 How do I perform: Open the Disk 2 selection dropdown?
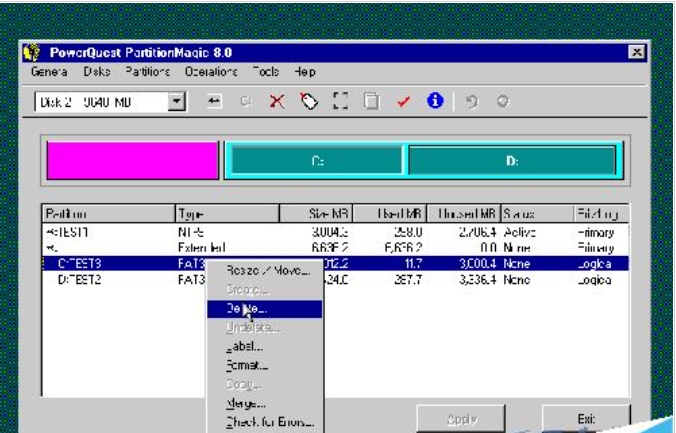(x=177, y=102)
